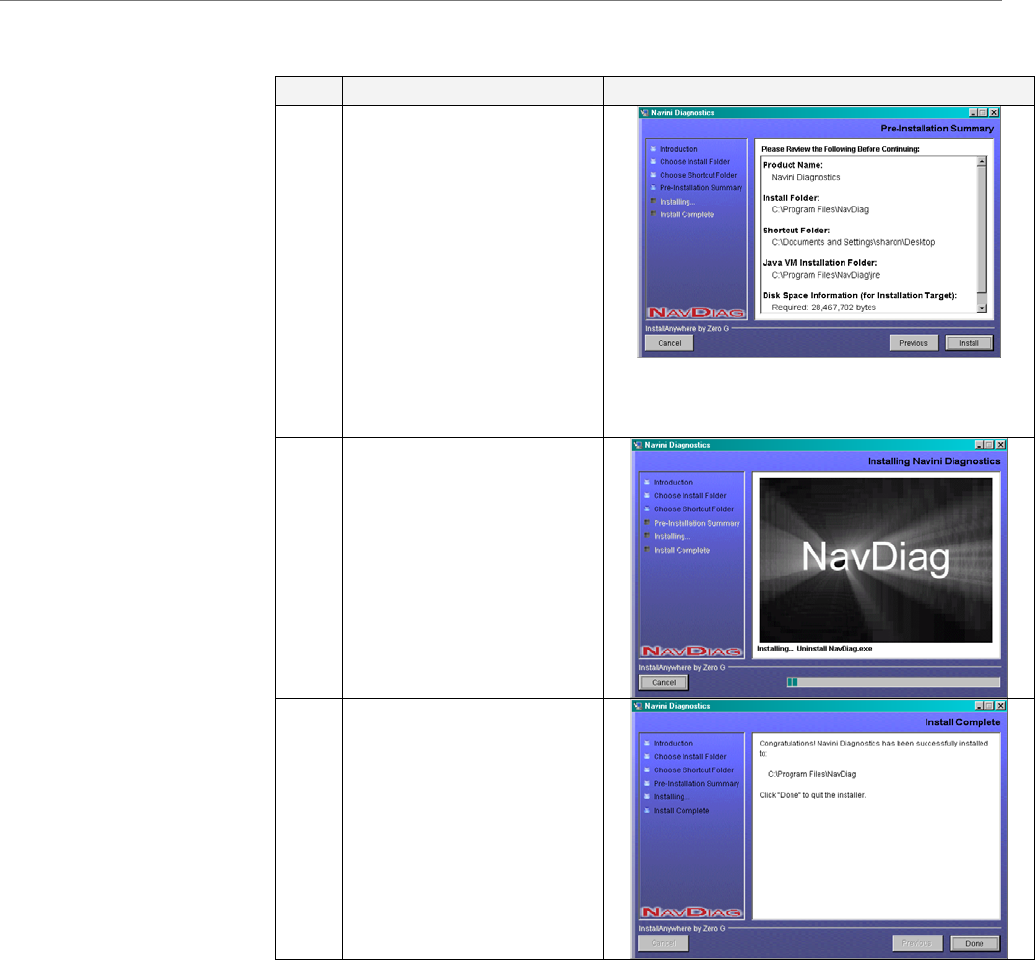Select Choose Install Folder step in Installing window
Screen dimensions: 1035x960
click(x=690, y=496)
